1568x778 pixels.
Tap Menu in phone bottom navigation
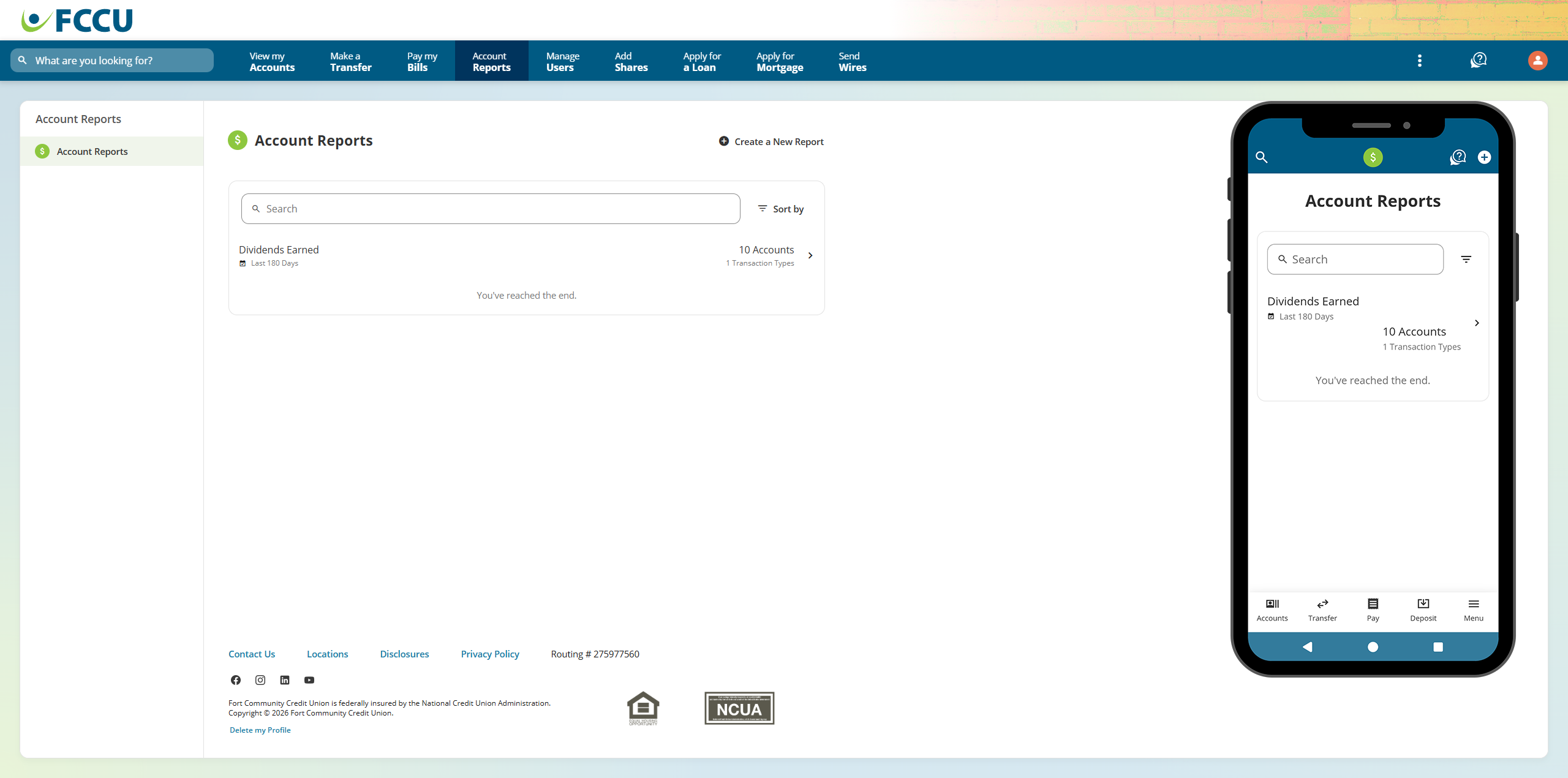[1474, 610]
